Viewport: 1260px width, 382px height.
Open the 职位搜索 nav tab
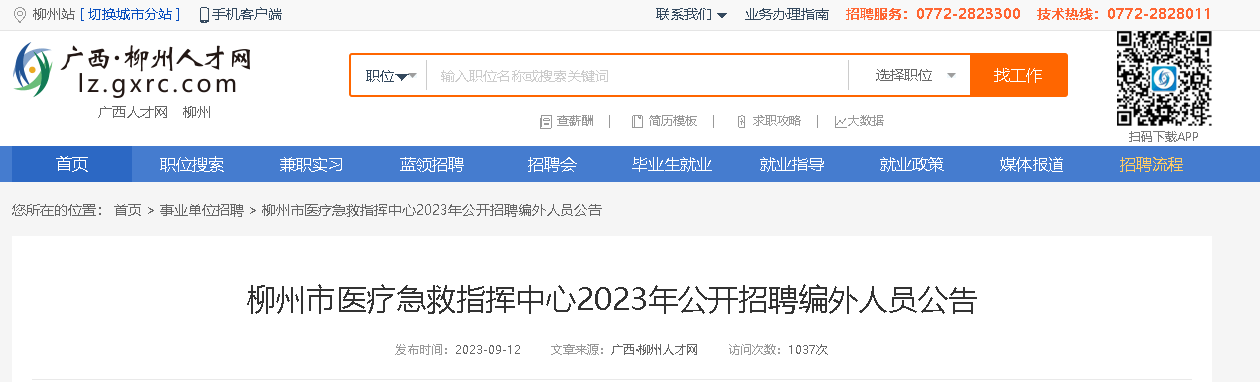[x=192, y=164]
